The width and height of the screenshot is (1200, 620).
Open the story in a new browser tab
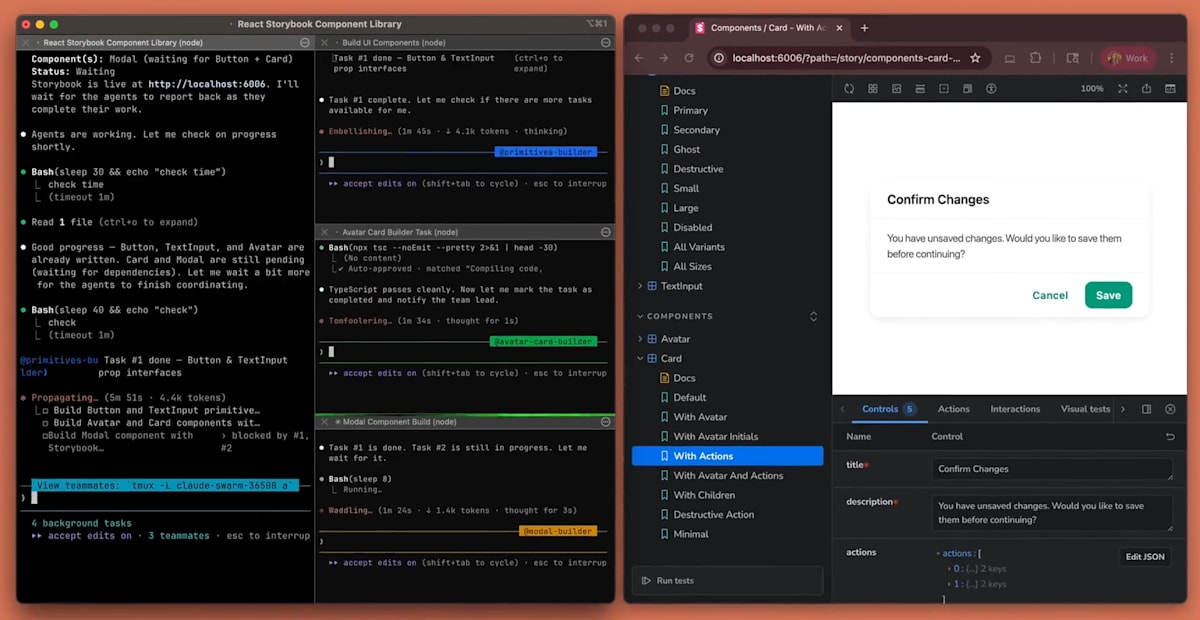(x=1146, y=88)
